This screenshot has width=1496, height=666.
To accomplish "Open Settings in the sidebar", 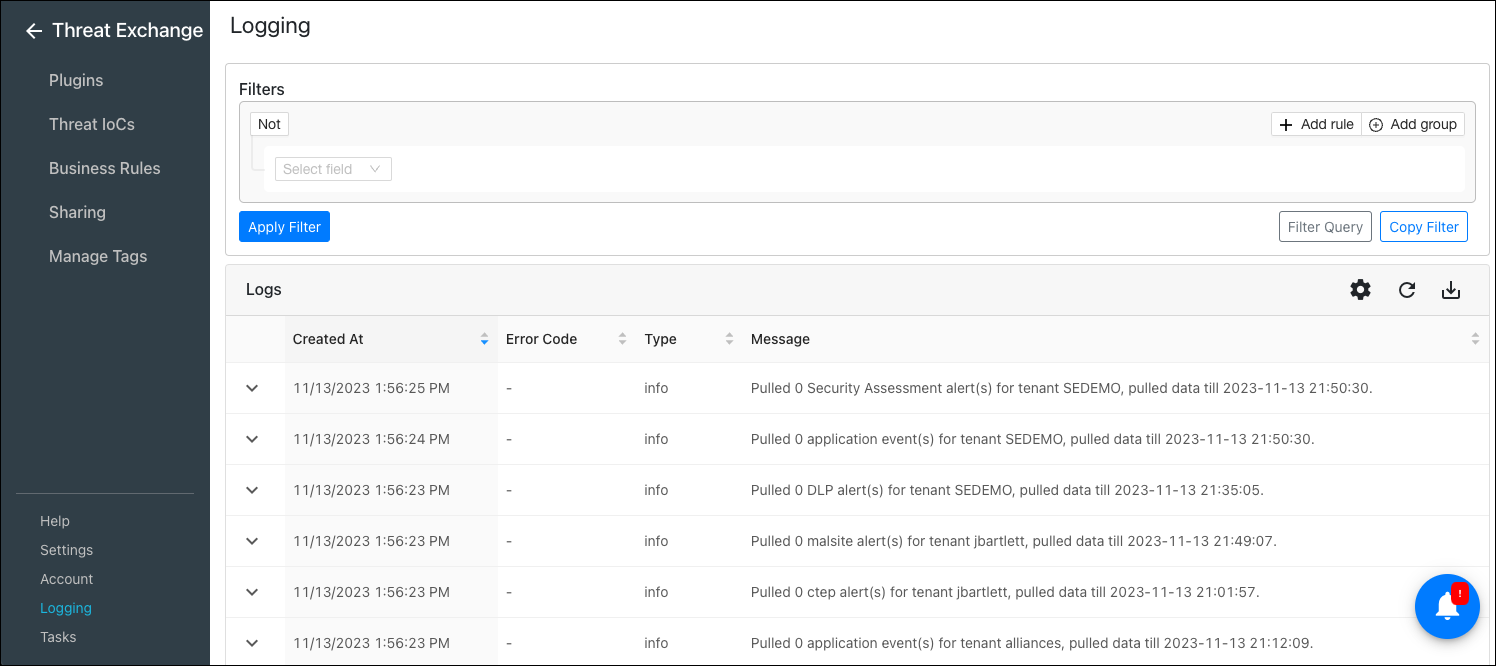I will point(66,550).
